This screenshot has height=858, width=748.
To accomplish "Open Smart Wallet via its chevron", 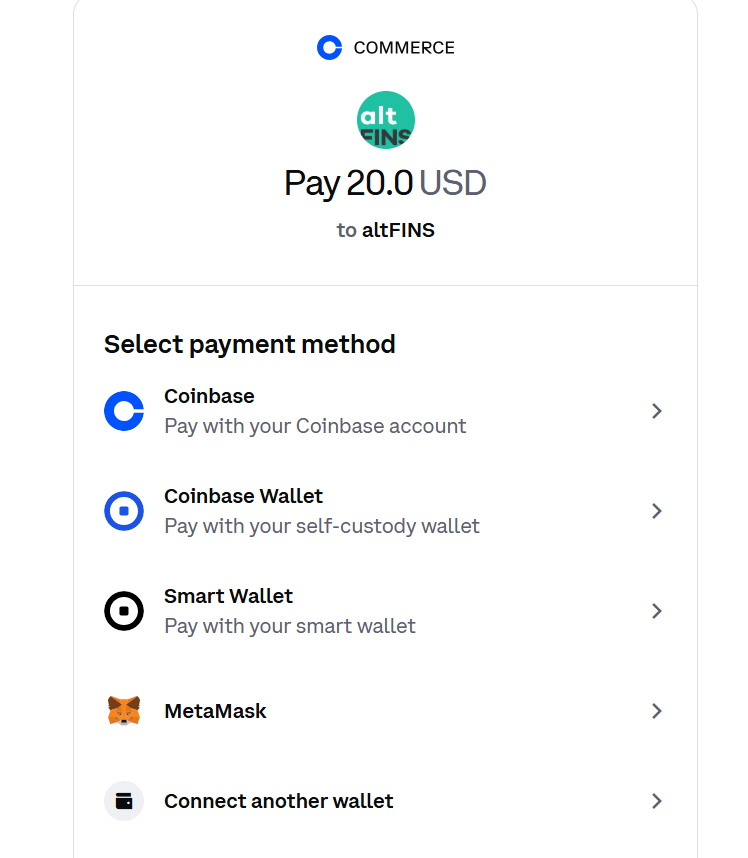I will pyautogui.click(x=657, y=611).
